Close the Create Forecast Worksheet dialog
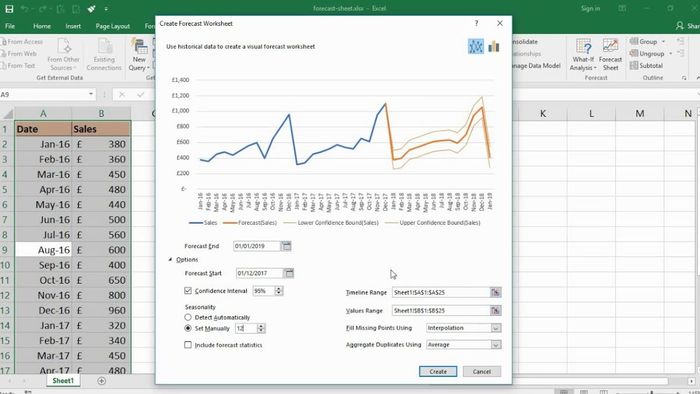 [x=500, y=23]
